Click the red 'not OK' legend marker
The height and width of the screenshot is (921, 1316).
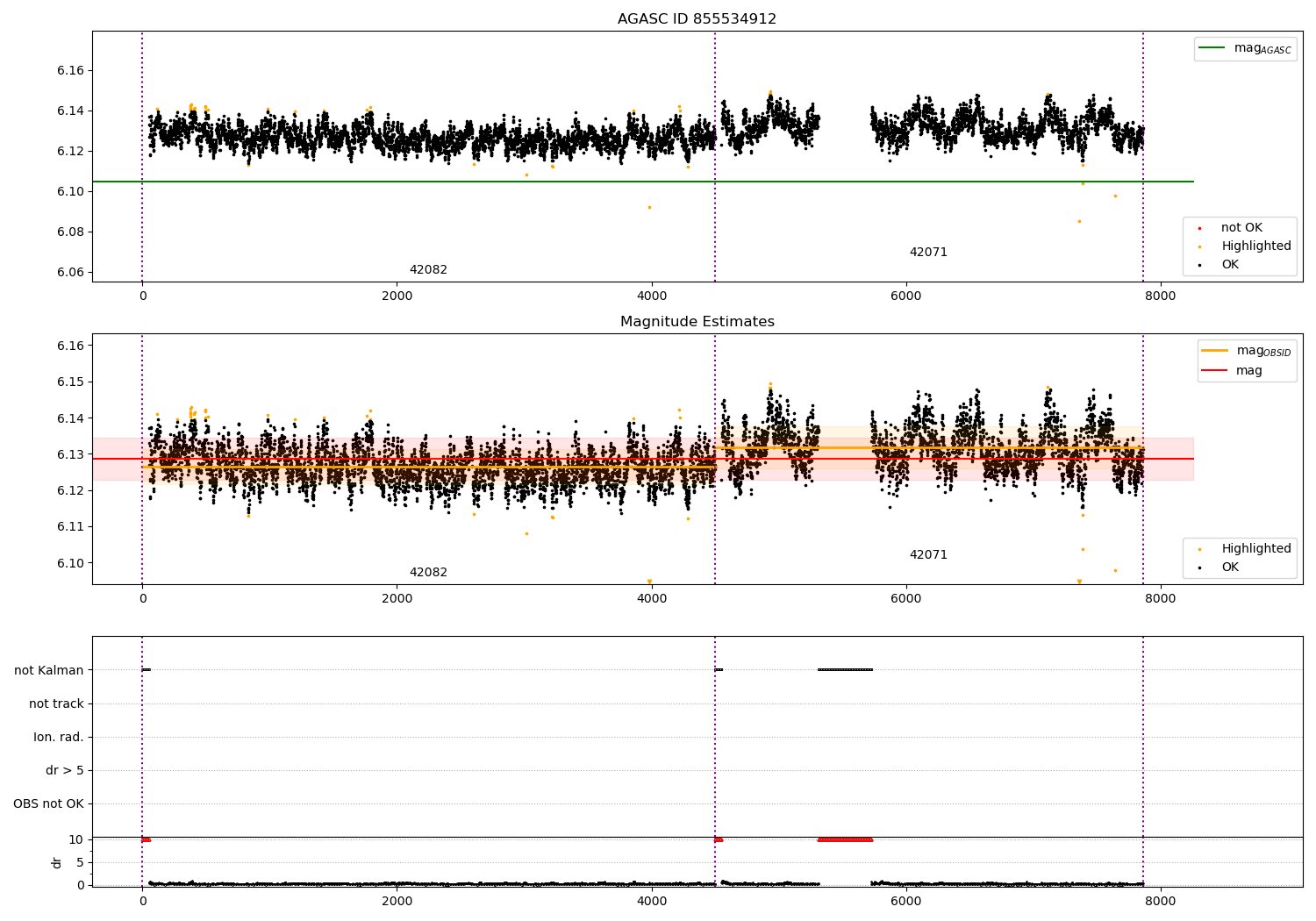pyautogui.click(x=1199, y=228)
